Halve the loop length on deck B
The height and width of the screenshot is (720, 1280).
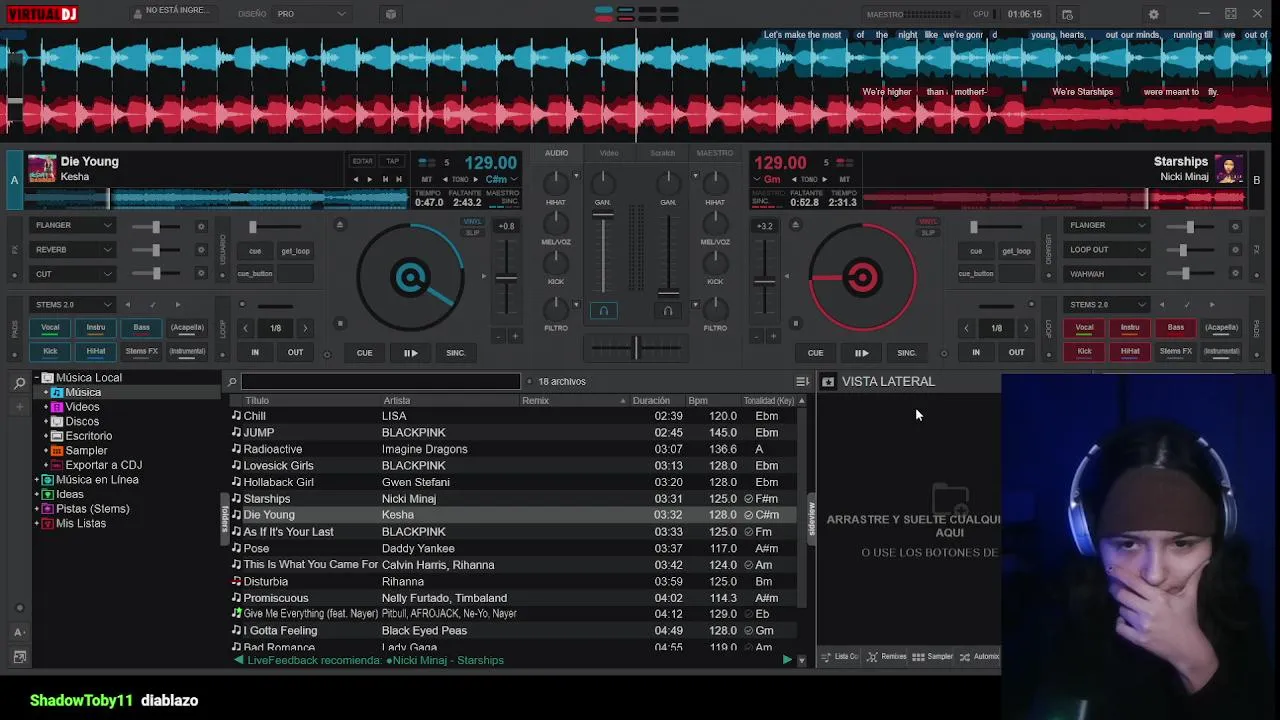tap(966, 328)
